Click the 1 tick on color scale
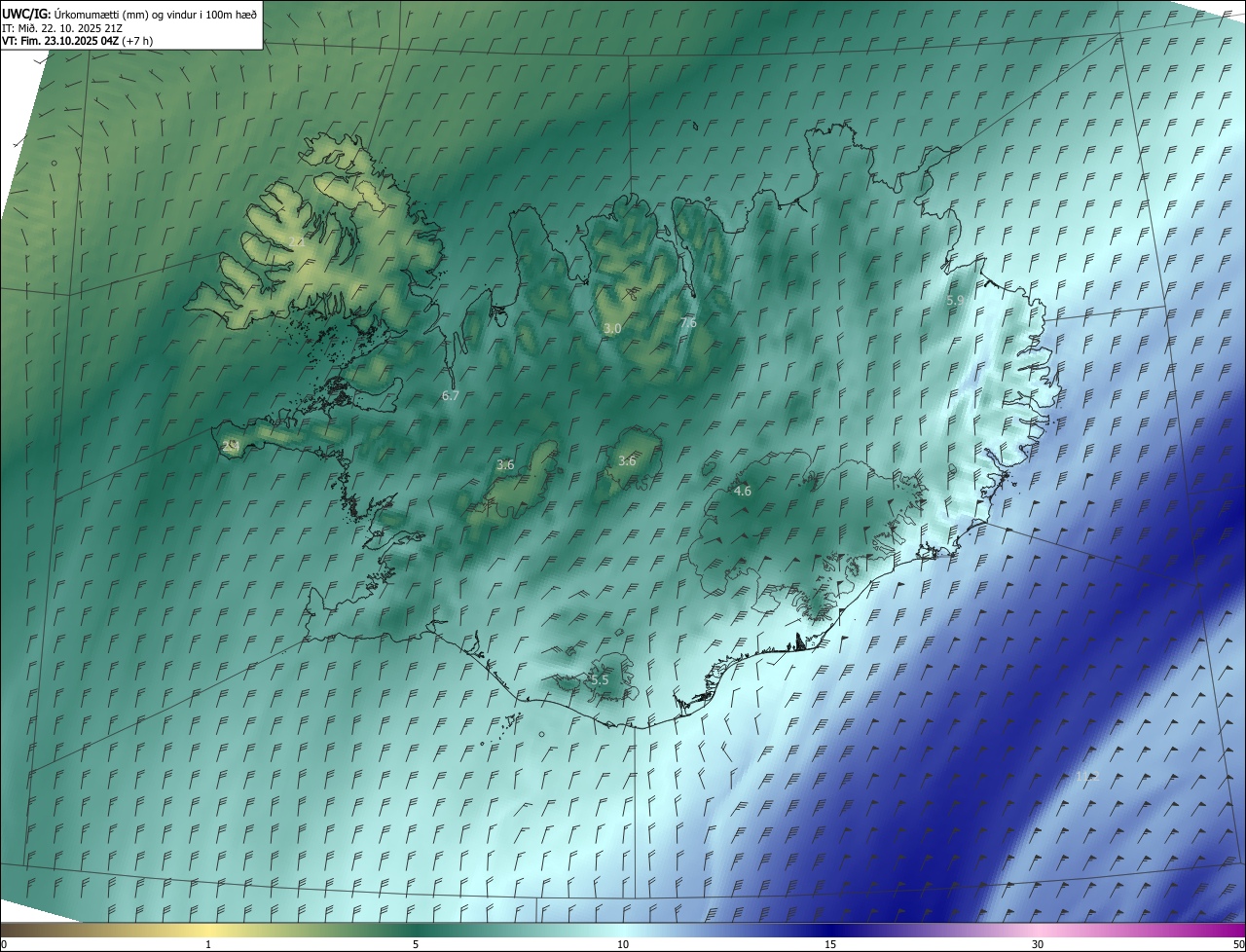 click(x=208, y=944)
